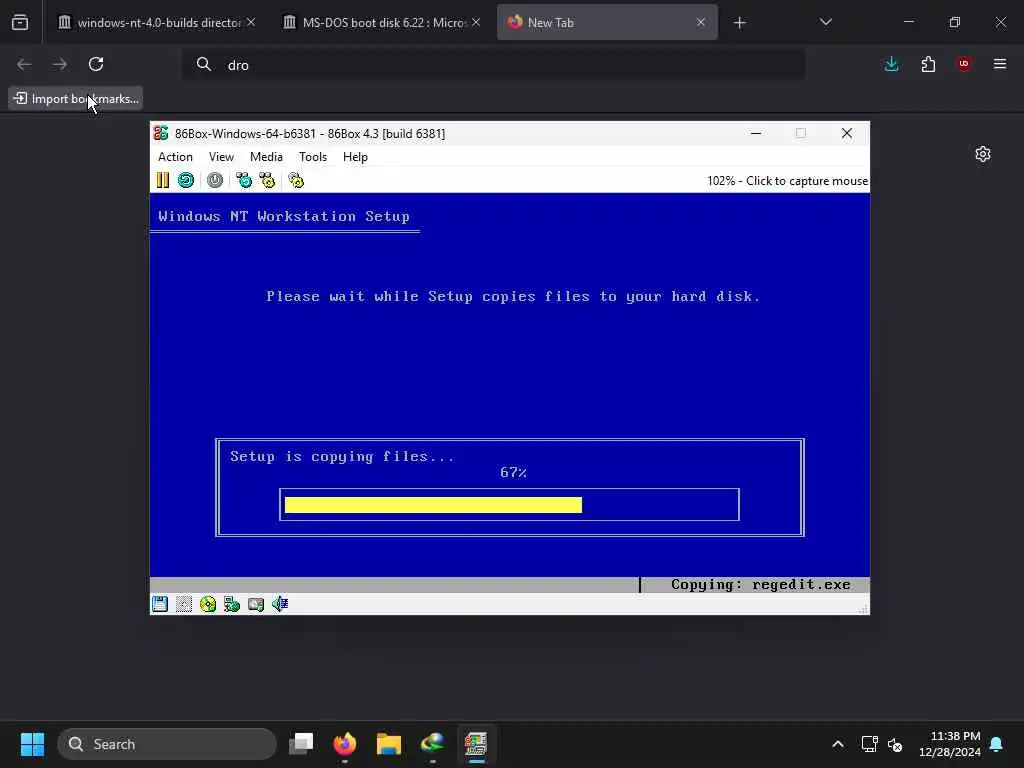Click the 67% progress percentage
Screen dimensions: 1024x768
click(513, 472)
